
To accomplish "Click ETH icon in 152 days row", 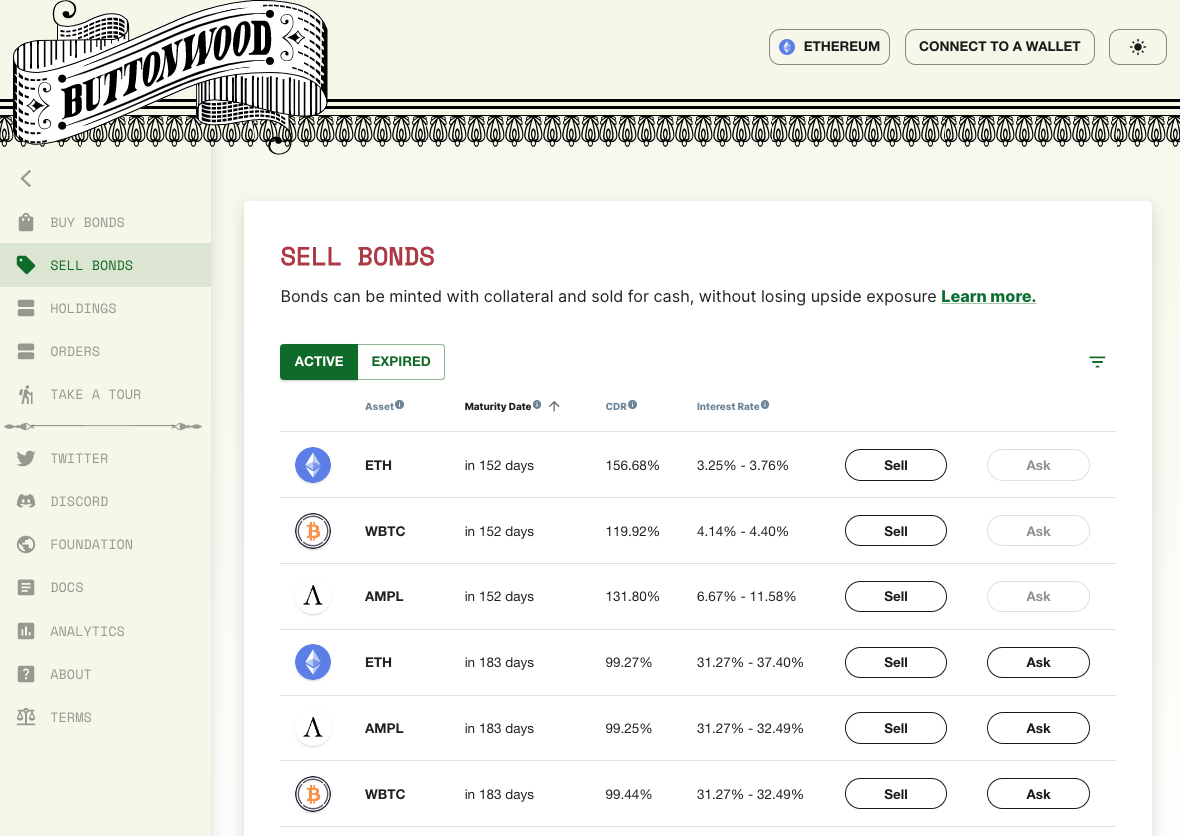I will [313, 465].
